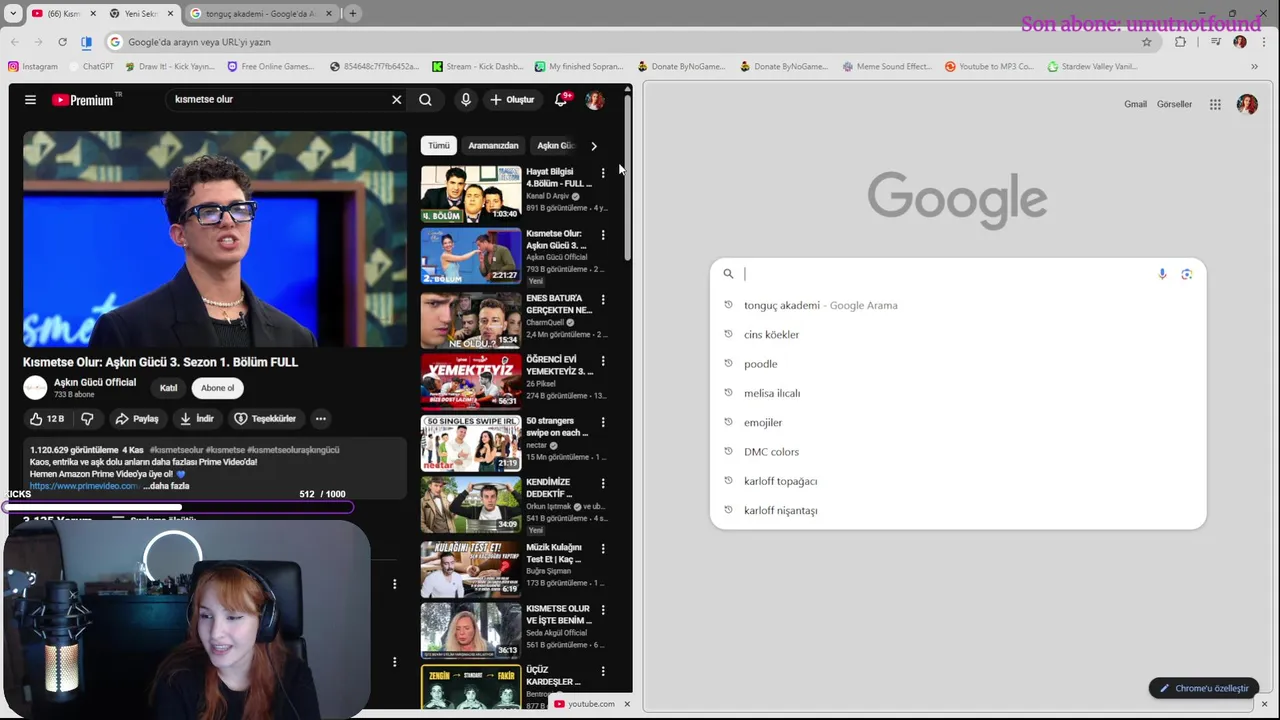Choose suggestion DMC colors
Image resolution: width=1280 pixels, height=720 pixels.
958,452
